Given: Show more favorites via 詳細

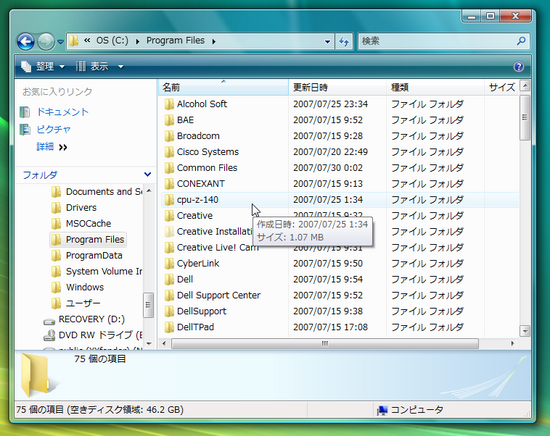Looking at the screenshot, I should tap(52, 147).
